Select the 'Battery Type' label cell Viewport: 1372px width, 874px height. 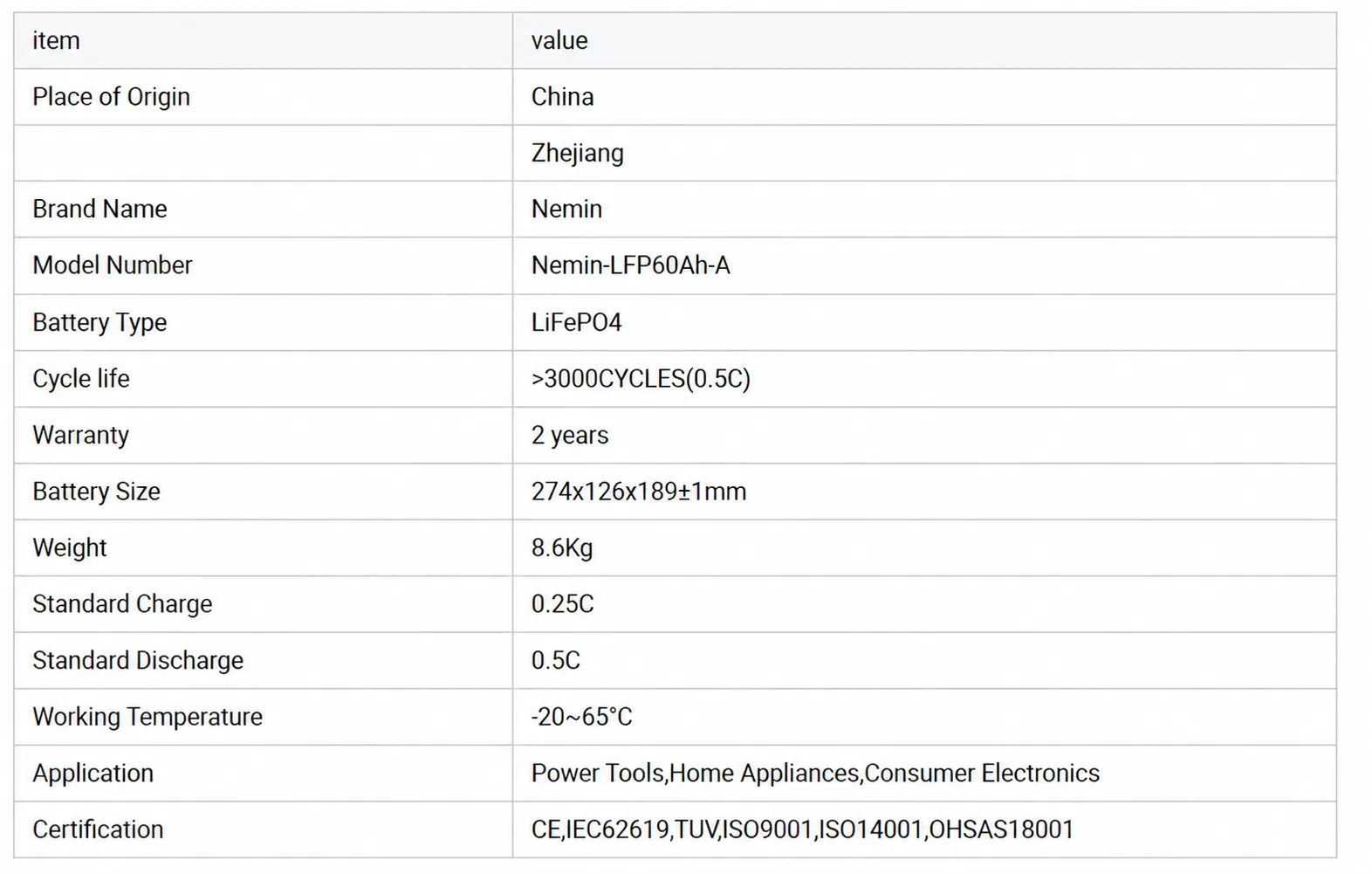263,322
